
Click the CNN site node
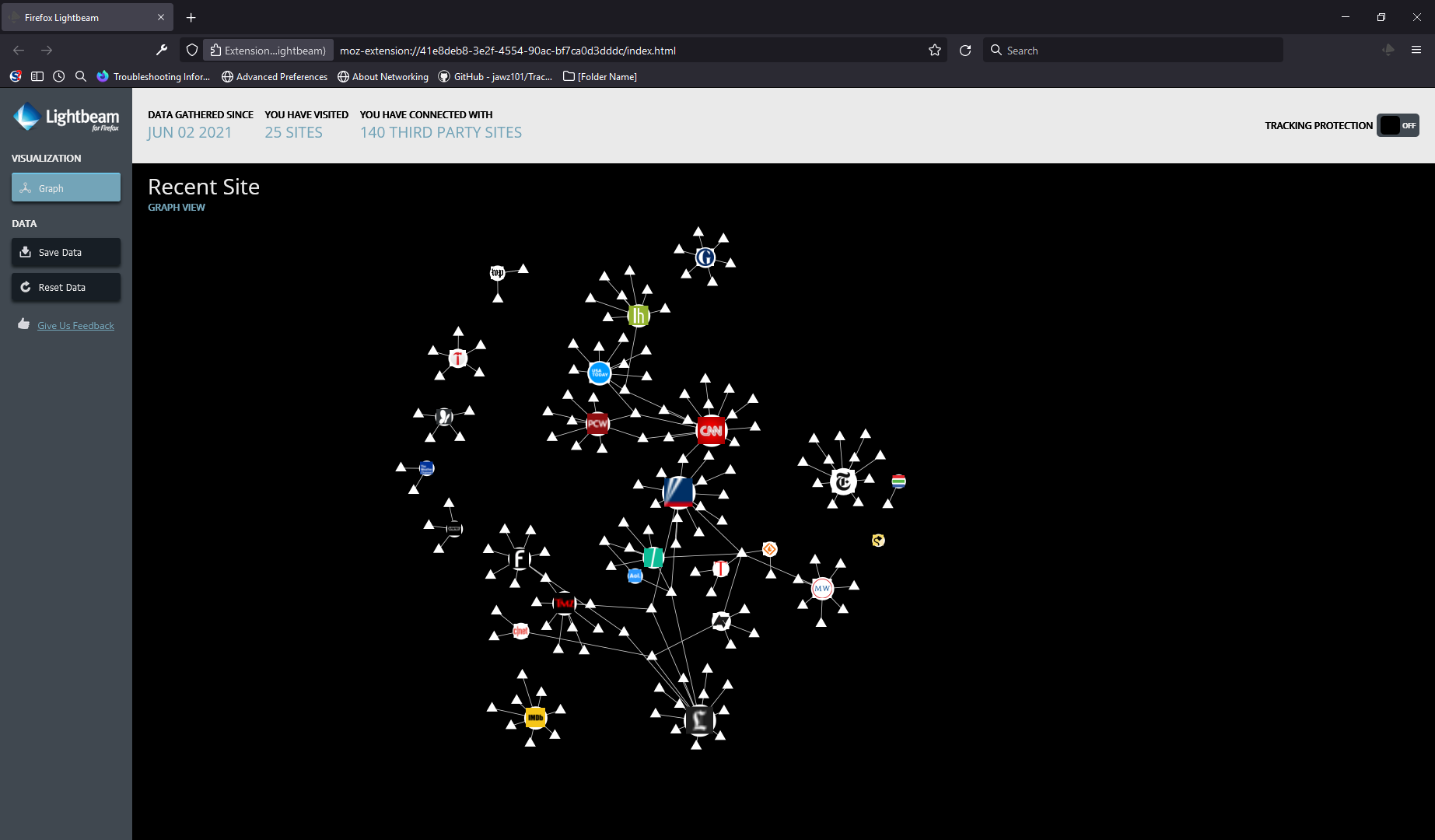click(711, 430)
